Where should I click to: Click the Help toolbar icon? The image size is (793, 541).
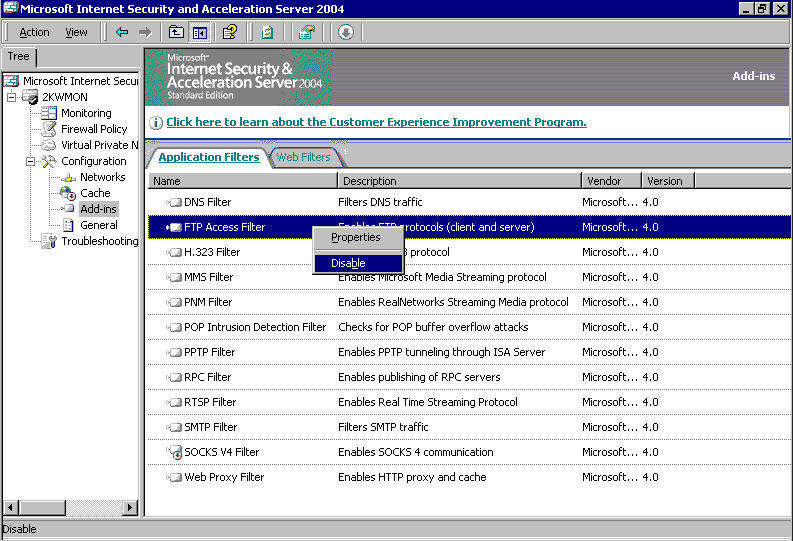[x=230, y=32]
